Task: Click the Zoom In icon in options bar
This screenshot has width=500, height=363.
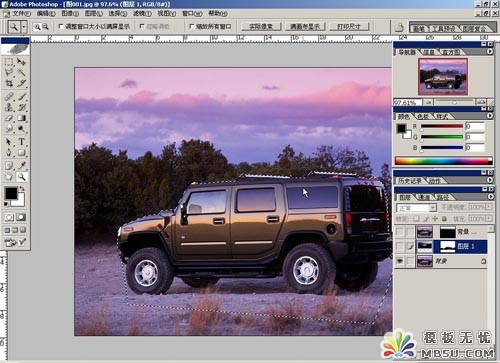Action: click(x=37, y=27)
